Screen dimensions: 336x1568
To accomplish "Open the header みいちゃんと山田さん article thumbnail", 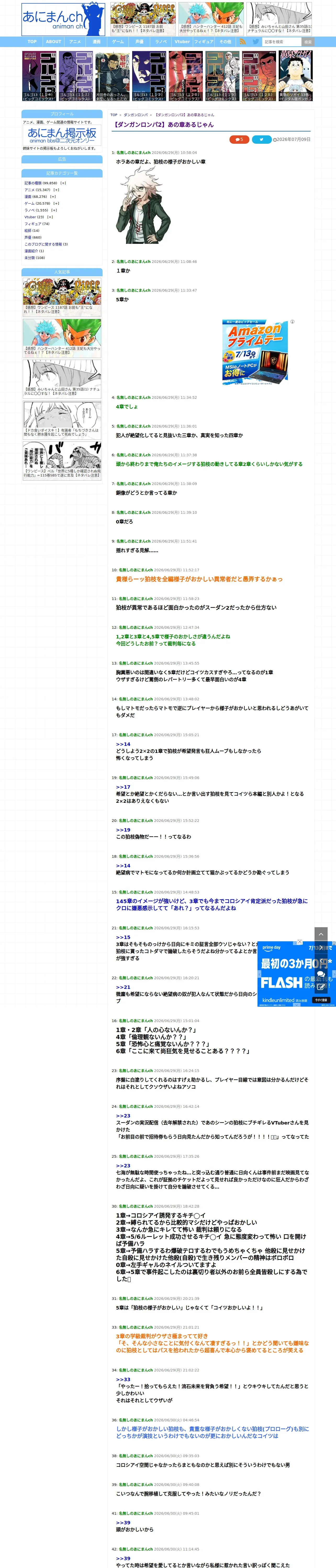I will [x=279, y=19].
